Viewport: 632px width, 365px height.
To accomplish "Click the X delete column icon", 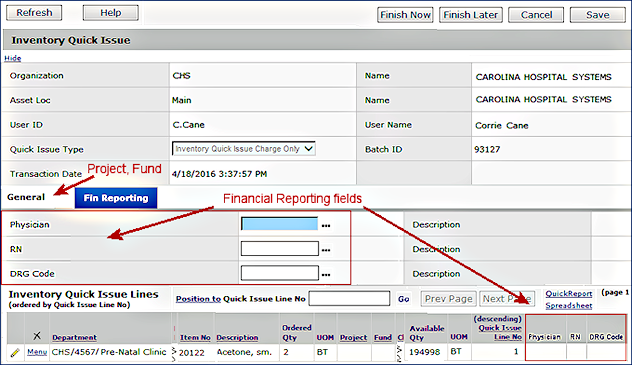I will (x=37, y=336).
